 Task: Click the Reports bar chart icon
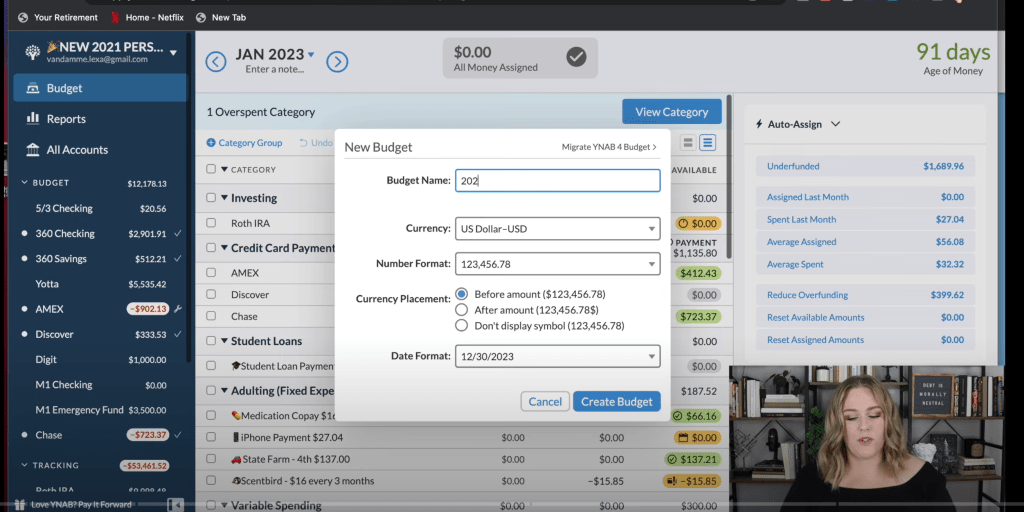tap(32, 118)
